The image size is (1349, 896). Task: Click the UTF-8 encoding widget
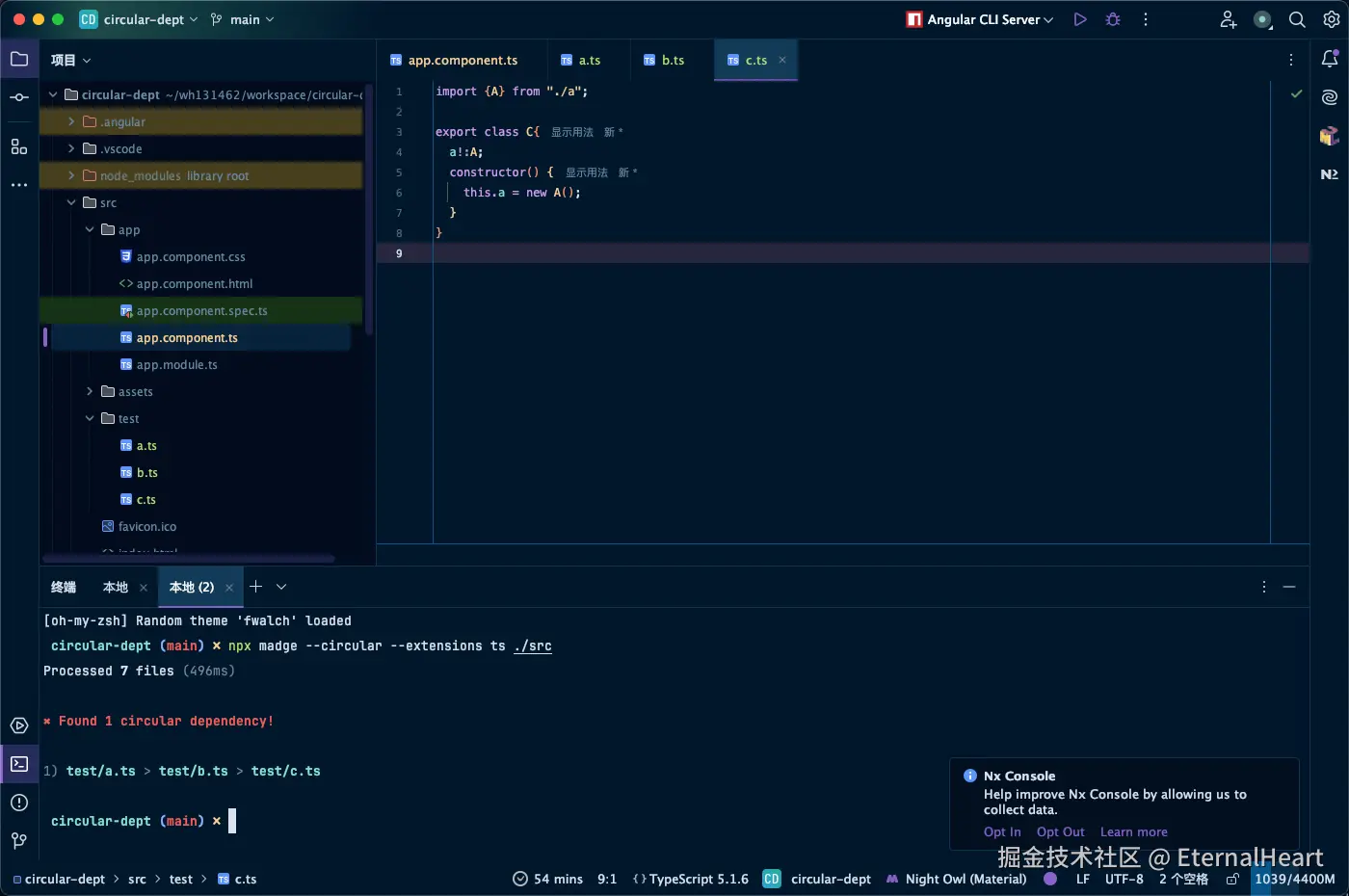(1124, 879)
